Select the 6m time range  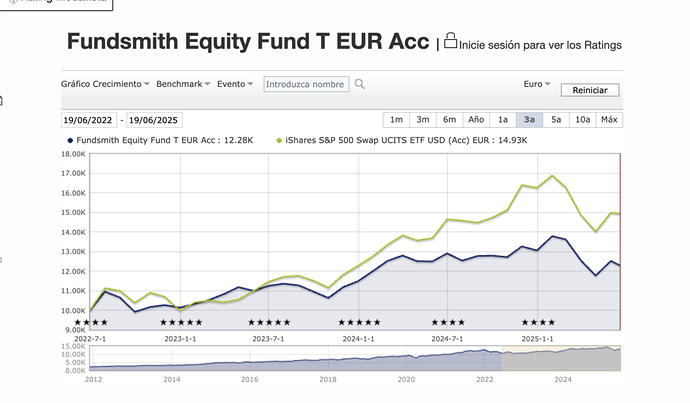[449, 120]
